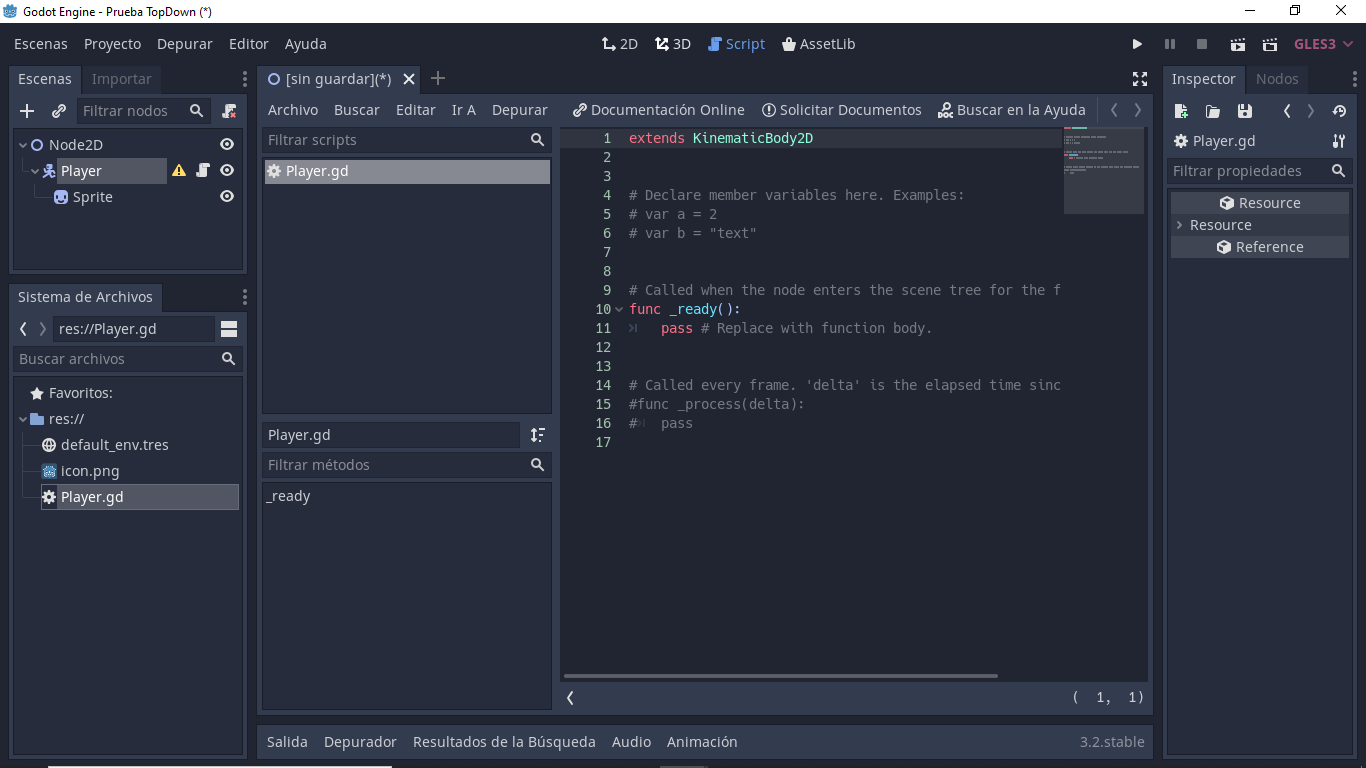Image resolution: width=1366 pixels, height=768 pixels.
Task: Switch to 3D workspace
Action: click(x=673, y=44)
